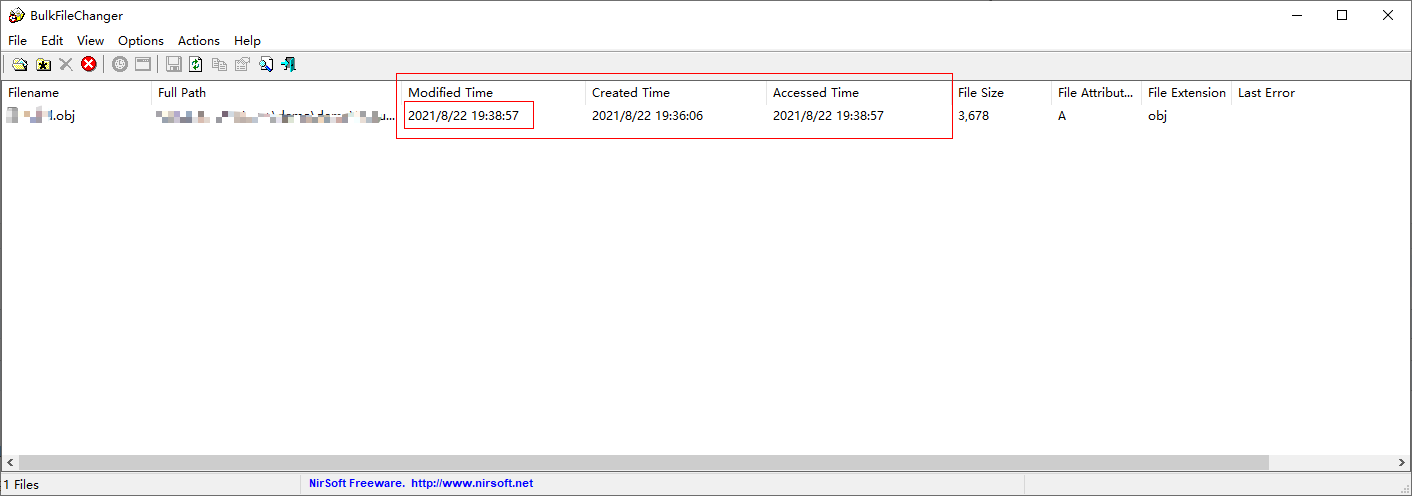Click the Add By Wildcard folder icon
The width and height of the screenshot is (1412, 496).
point(43,64)
